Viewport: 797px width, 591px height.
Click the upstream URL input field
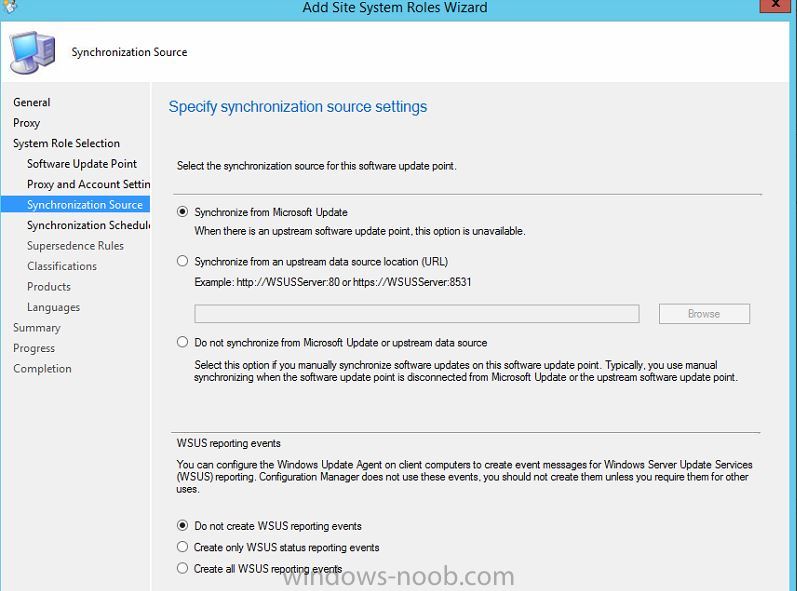417,314
